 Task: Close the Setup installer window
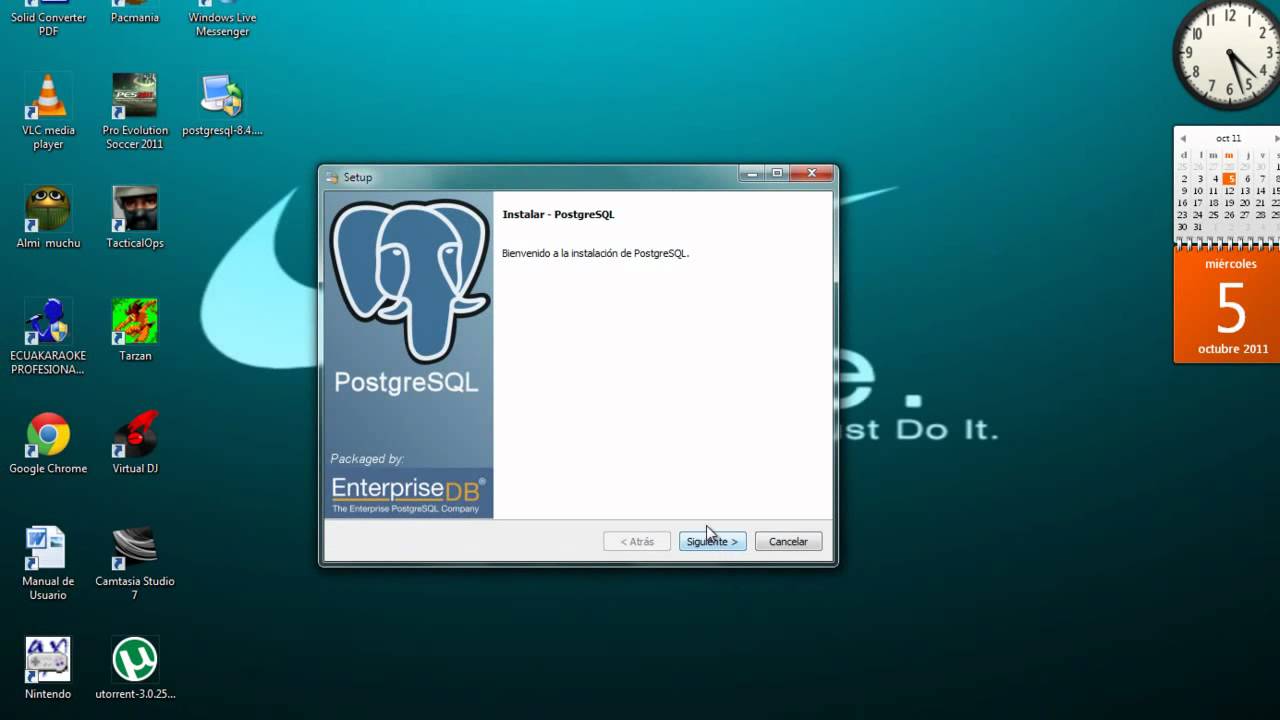[811, 173]
